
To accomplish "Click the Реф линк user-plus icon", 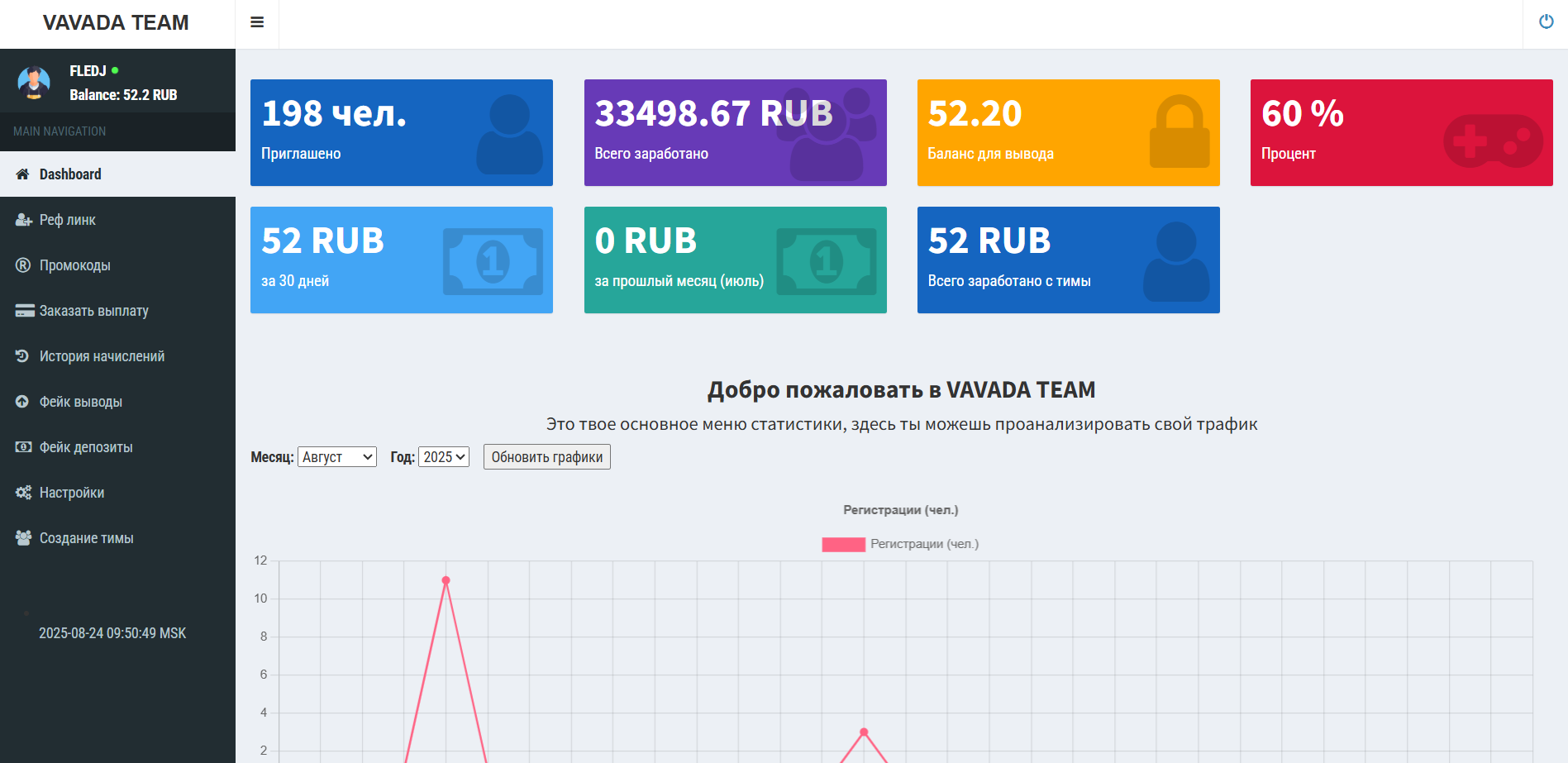I will pos(23,220).
